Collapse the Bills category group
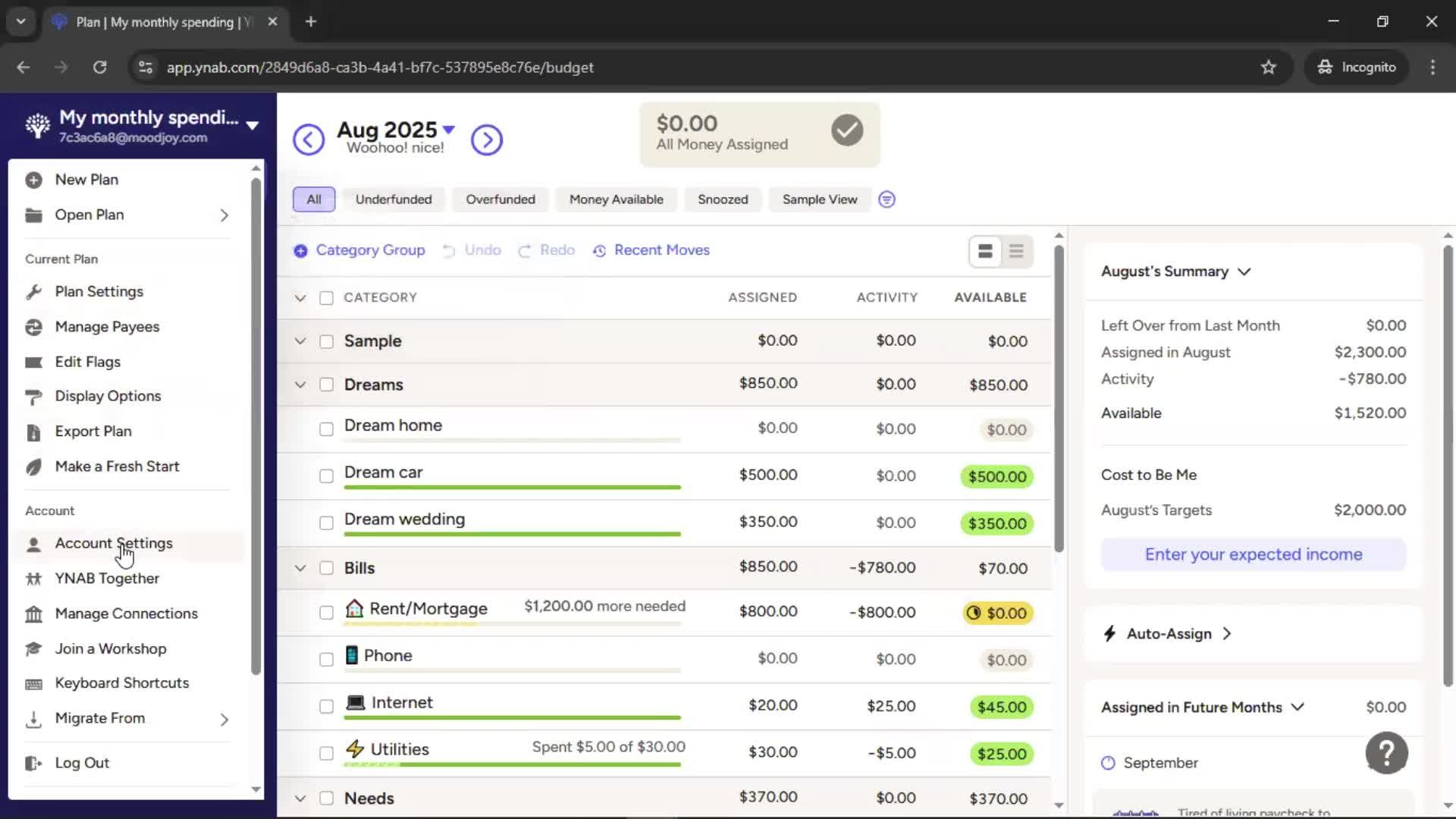The width and height of the screenshot is (1456, 819). [300, 568]
